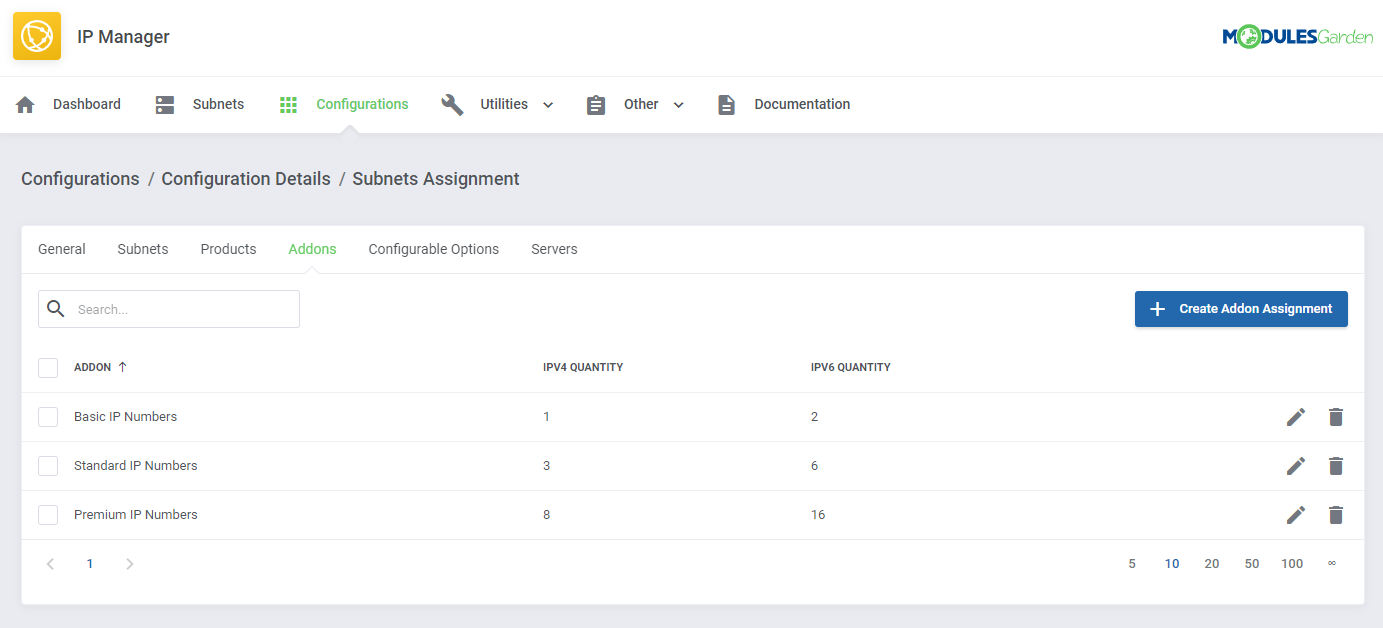Delete the Premium IP Numbers addon via trash icon
The width and height of the screenshot is (1383, 628).
[x=1336, y=514]
